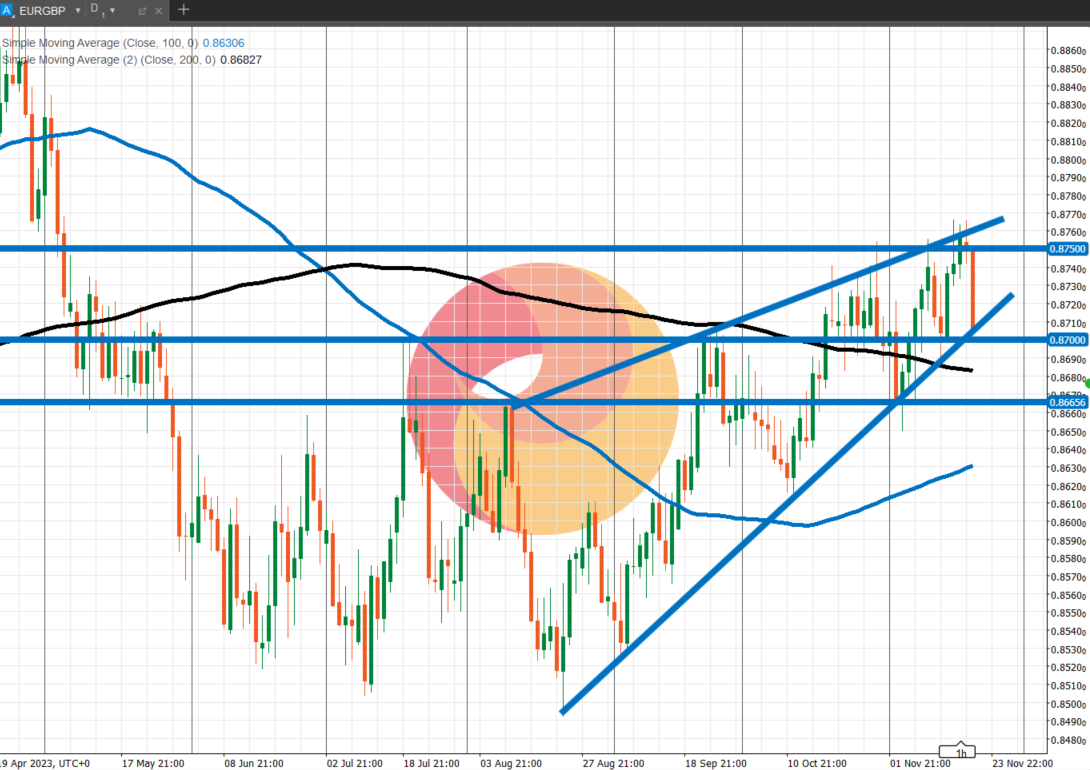Click the 18 Jul 21:00 time axis label

431,763
